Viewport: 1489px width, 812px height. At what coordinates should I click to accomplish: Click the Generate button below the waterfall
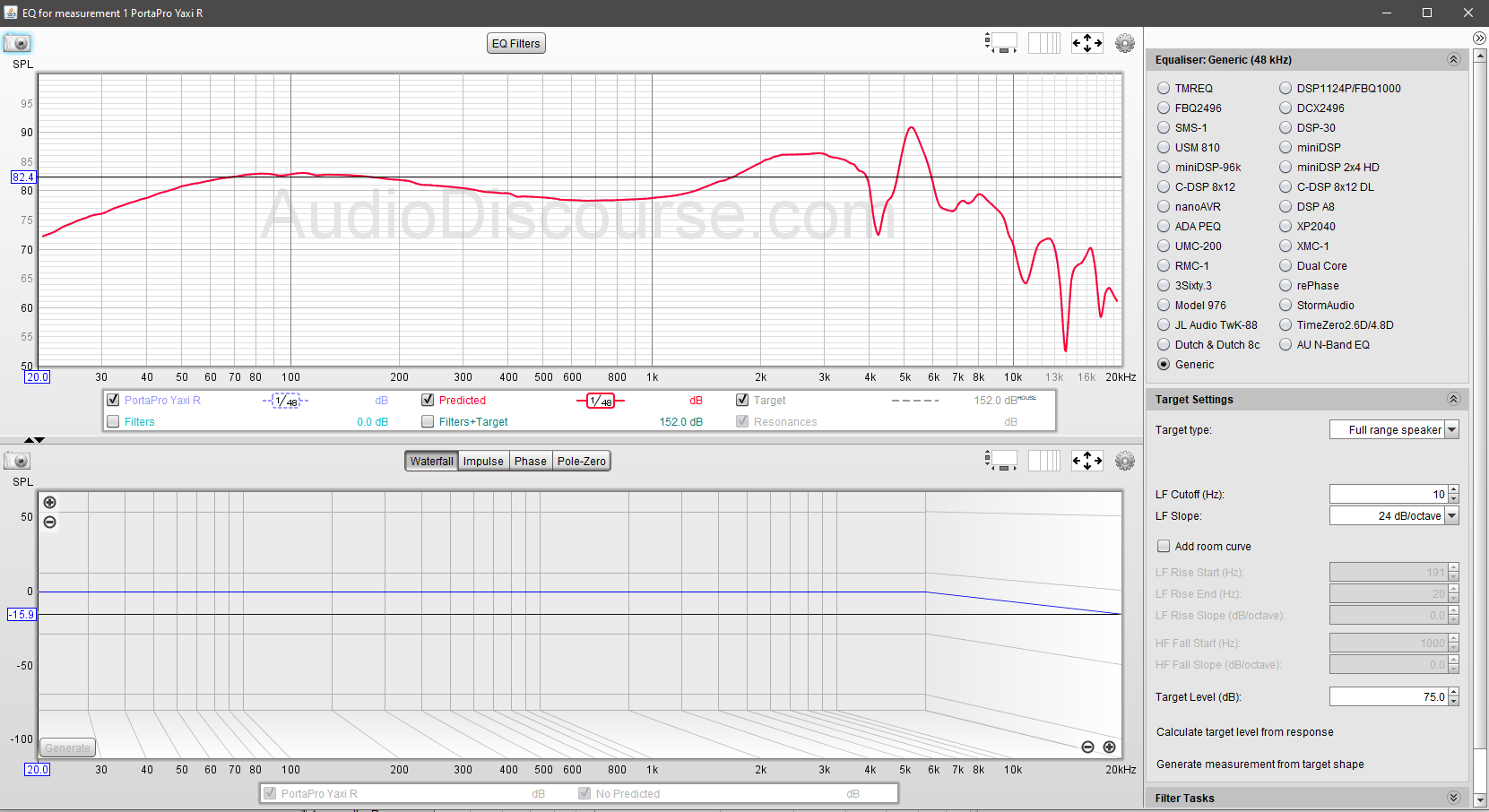(x=67, y=747)
